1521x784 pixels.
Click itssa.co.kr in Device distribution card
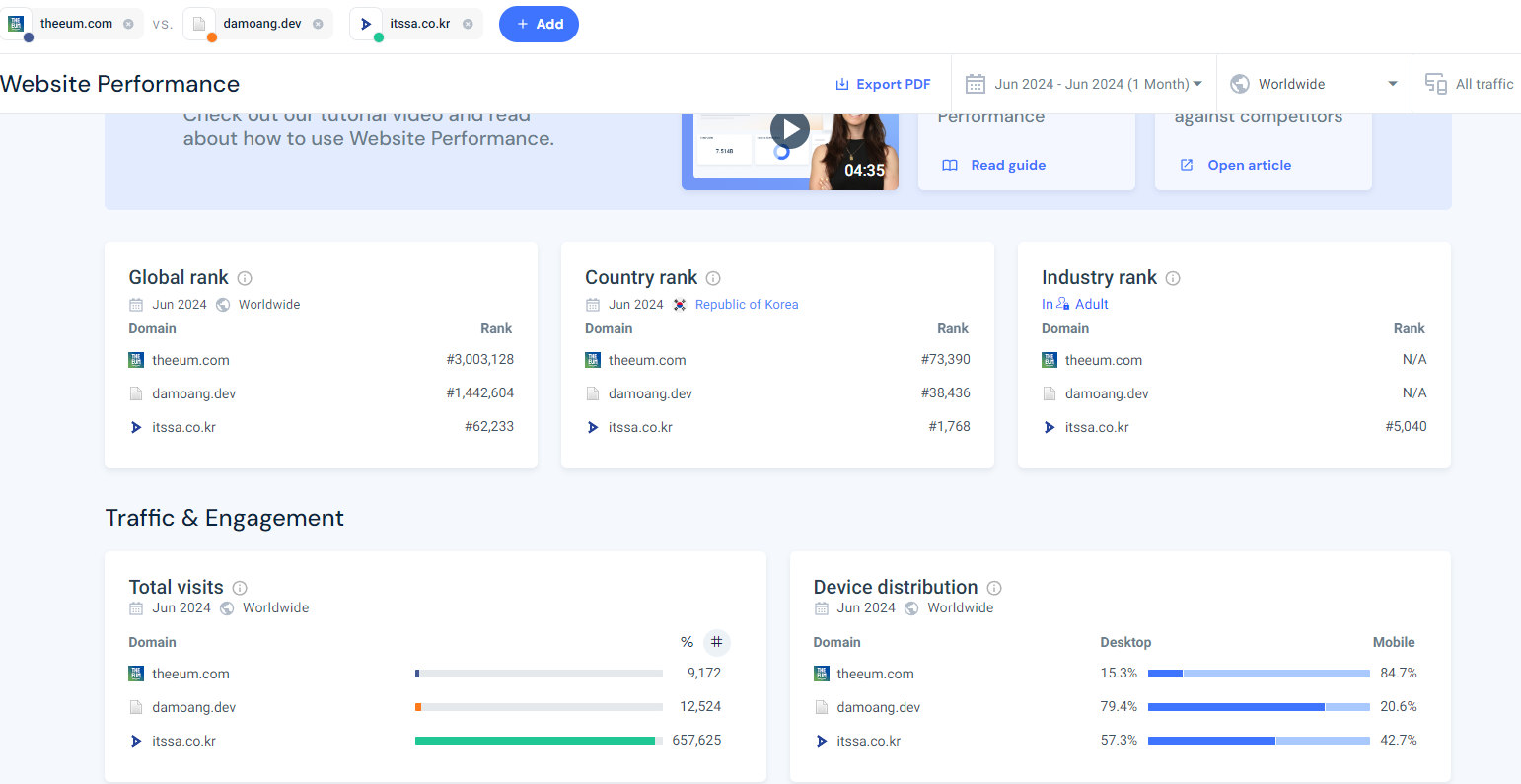coord(868,741)
